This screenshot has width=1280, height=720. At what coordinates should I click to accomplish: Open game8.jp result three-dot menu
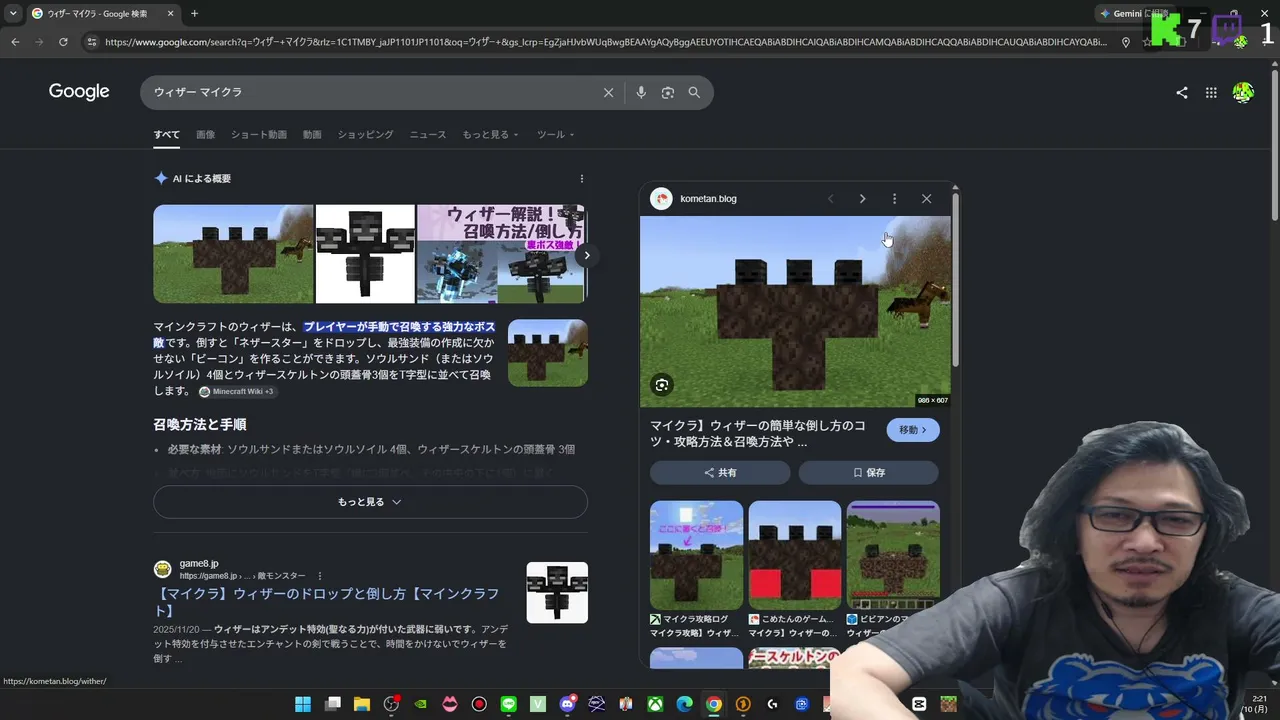point(320,576)
